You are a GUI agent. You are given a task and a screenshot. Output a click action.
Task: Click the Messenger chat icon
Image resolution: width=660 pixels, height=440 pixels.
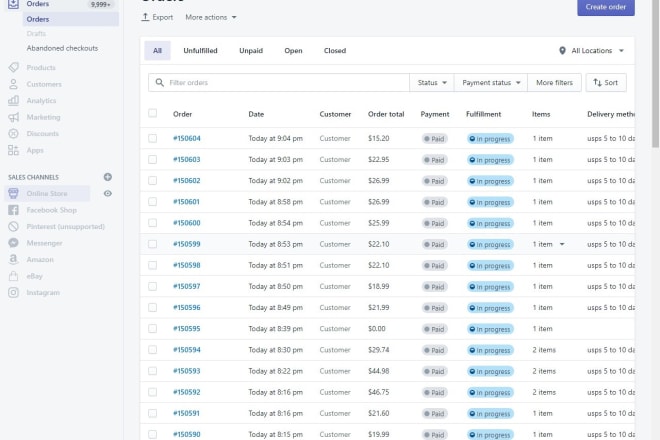[x=13, y=243]
